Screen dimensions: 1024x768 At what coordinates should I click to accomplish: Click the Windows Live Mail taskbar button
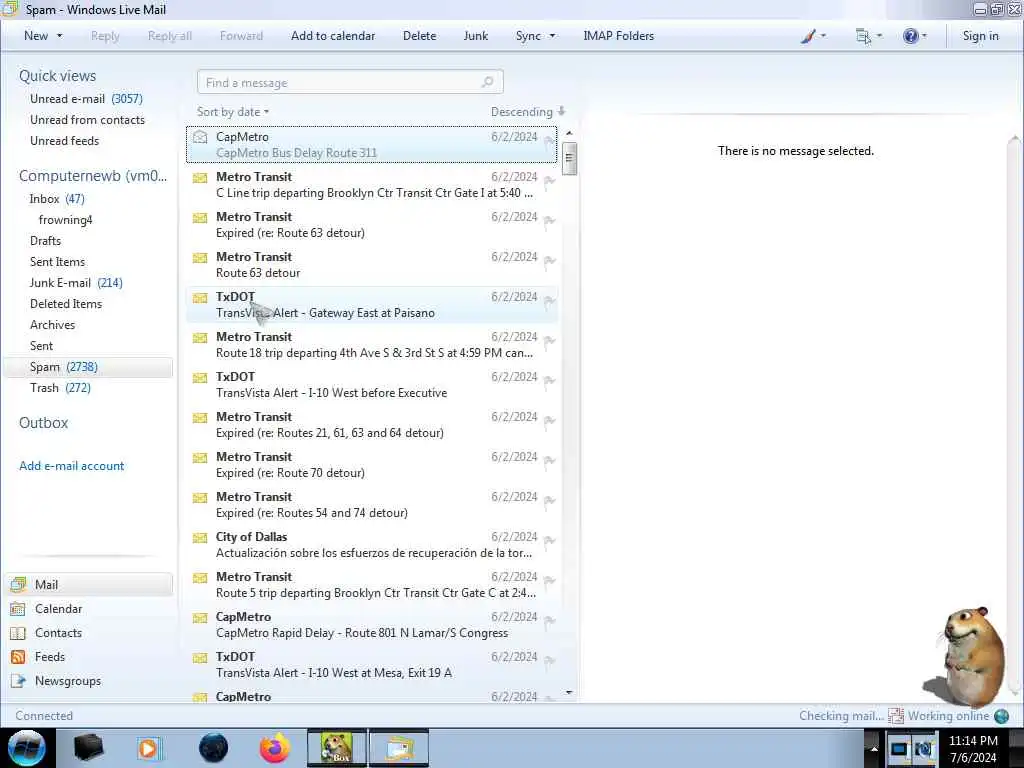coord(399,748)
